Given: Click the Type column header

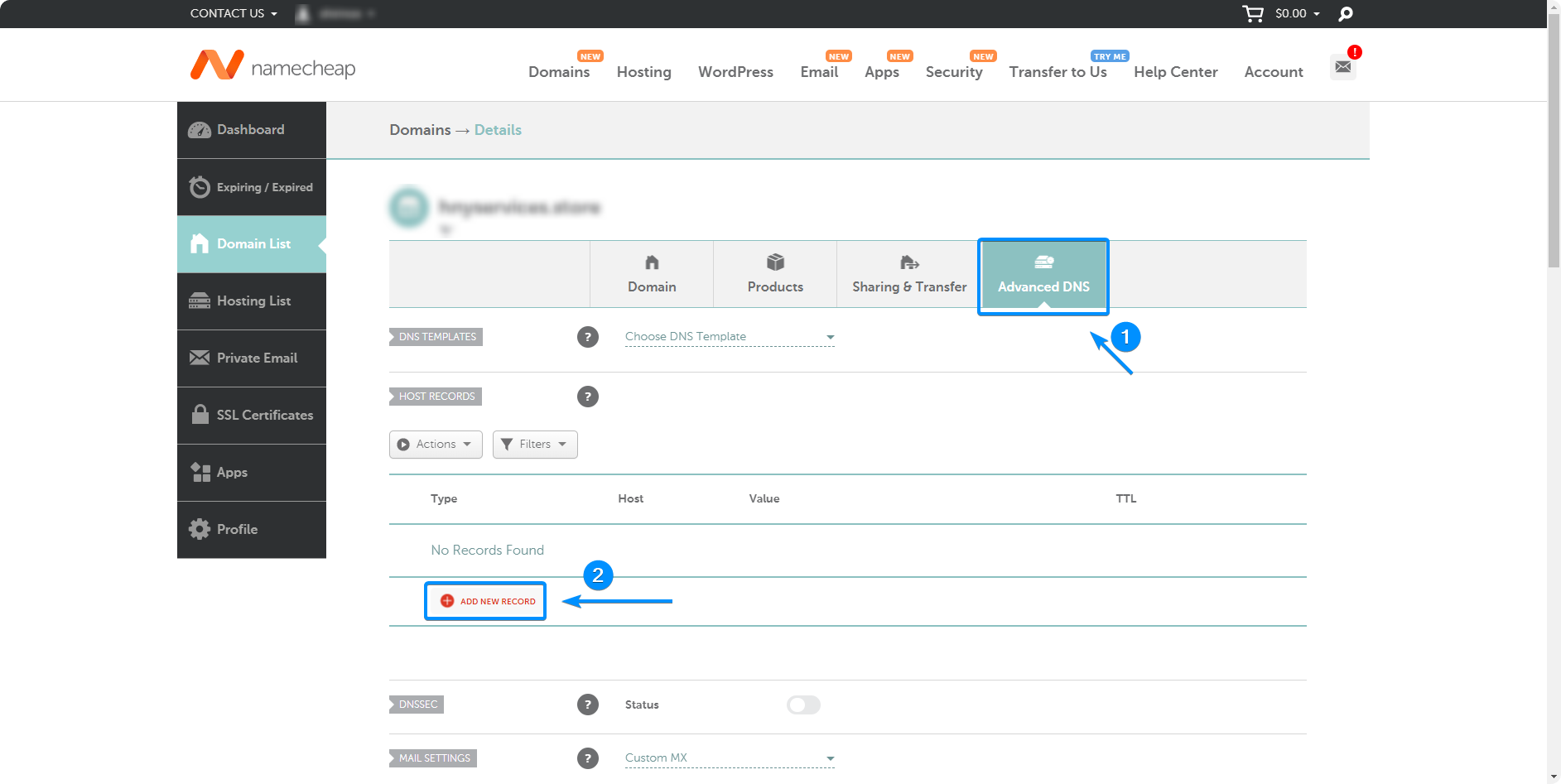Looking at the screenshot, I should pyautogui.click(x=444, y=498).
